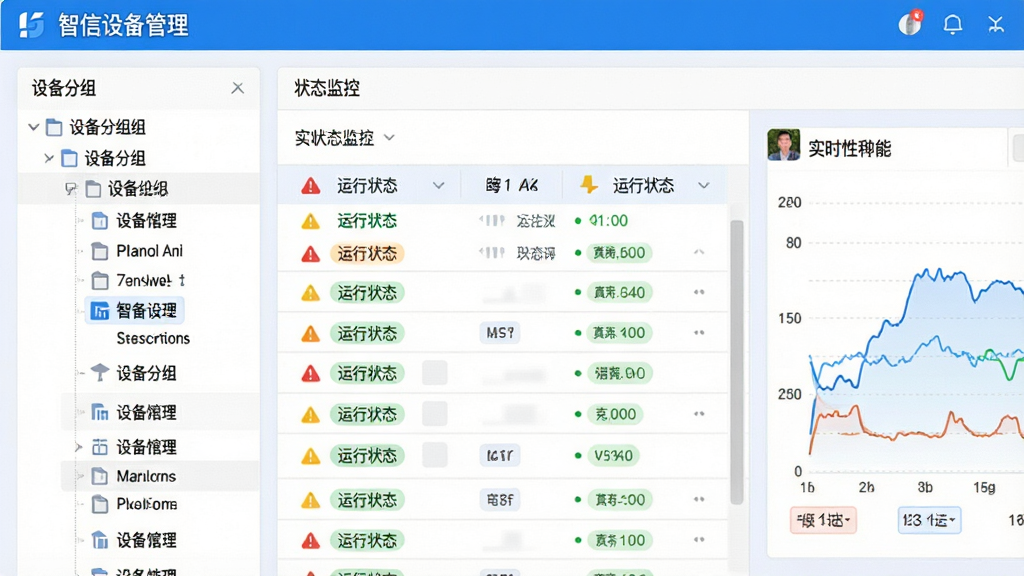This screenshot has width=1024, height=576.
Task: Open the notifications bell
Action: click(953, 25)
